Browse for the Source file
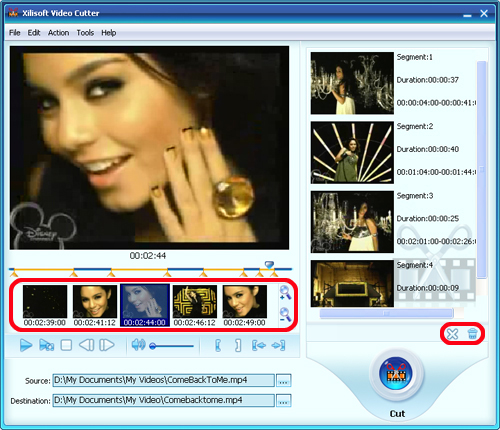The image size is (500, 430). click(x=284, y=381)
